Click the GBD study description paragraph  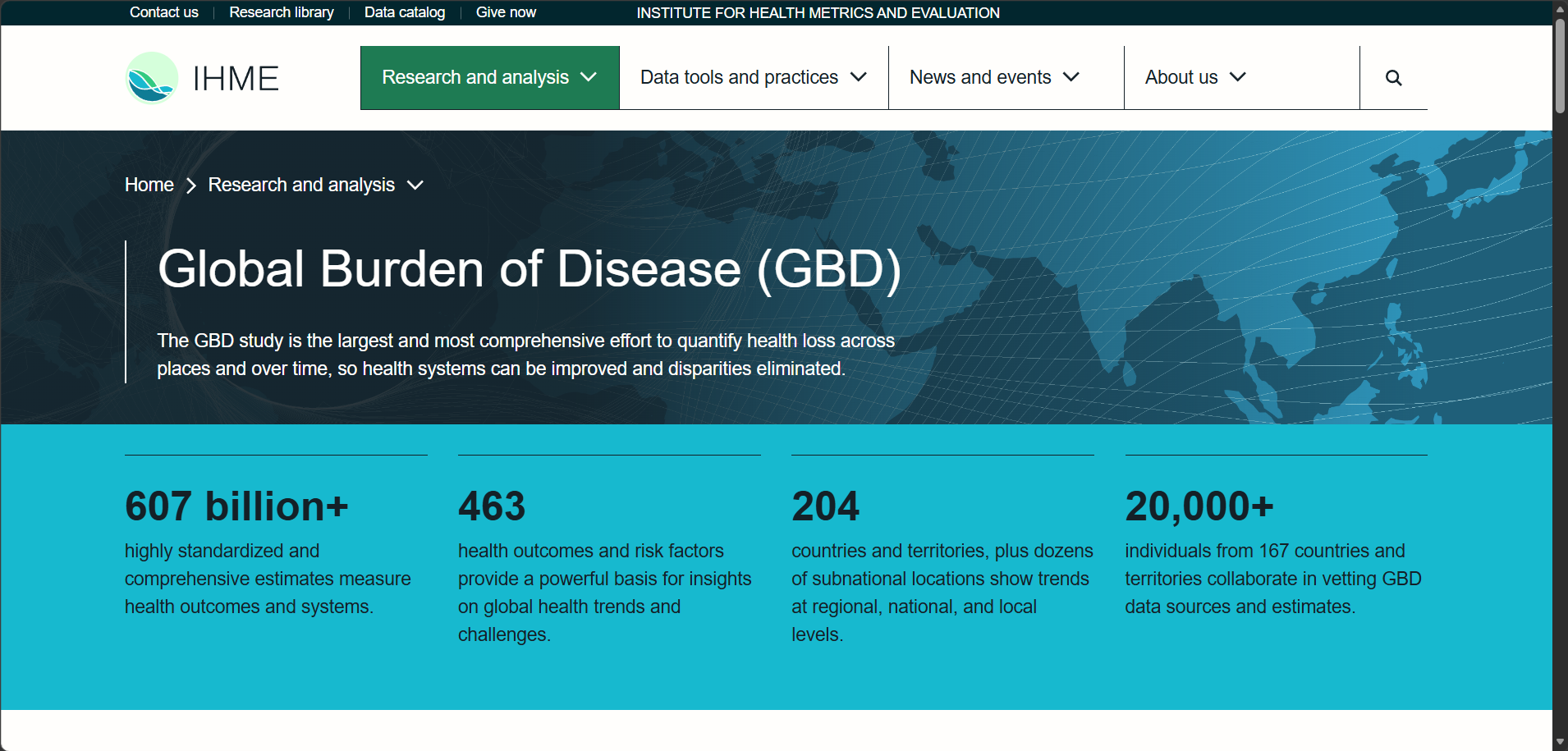pyautogui.click(x=526, y=355)
